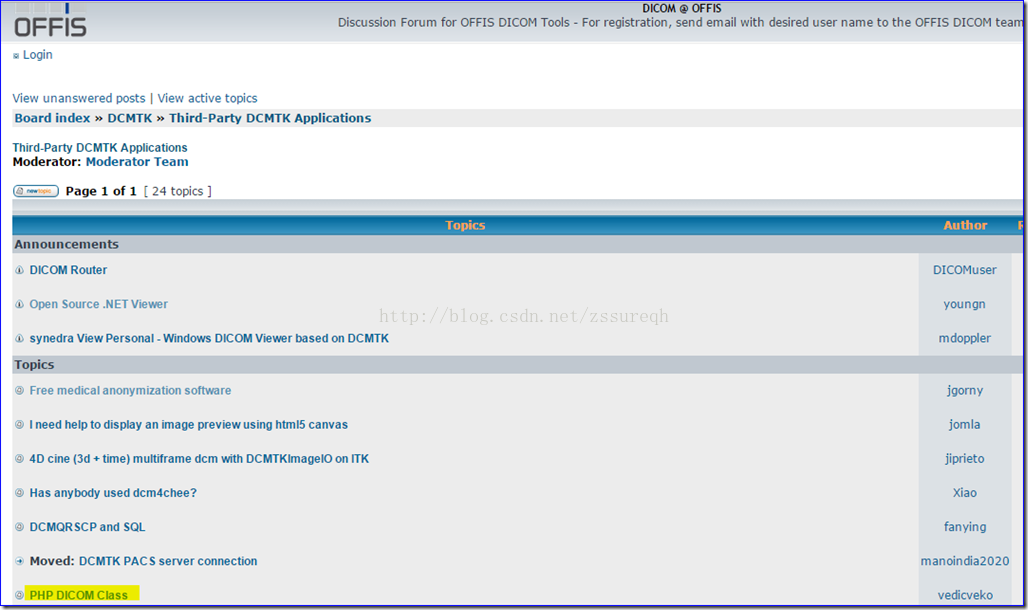Open Free medical anonymization software topic
Viewport: 1028px width, 610px height.
(x=130, y=390)
